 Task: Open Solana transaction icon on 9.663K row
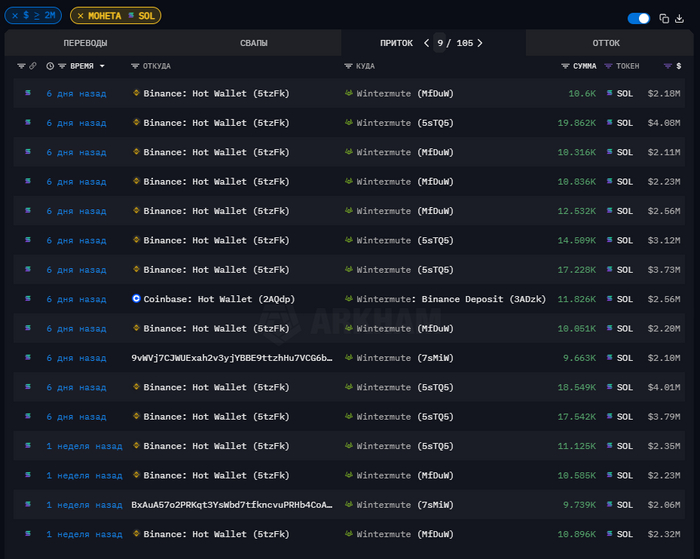coord(28,357)
